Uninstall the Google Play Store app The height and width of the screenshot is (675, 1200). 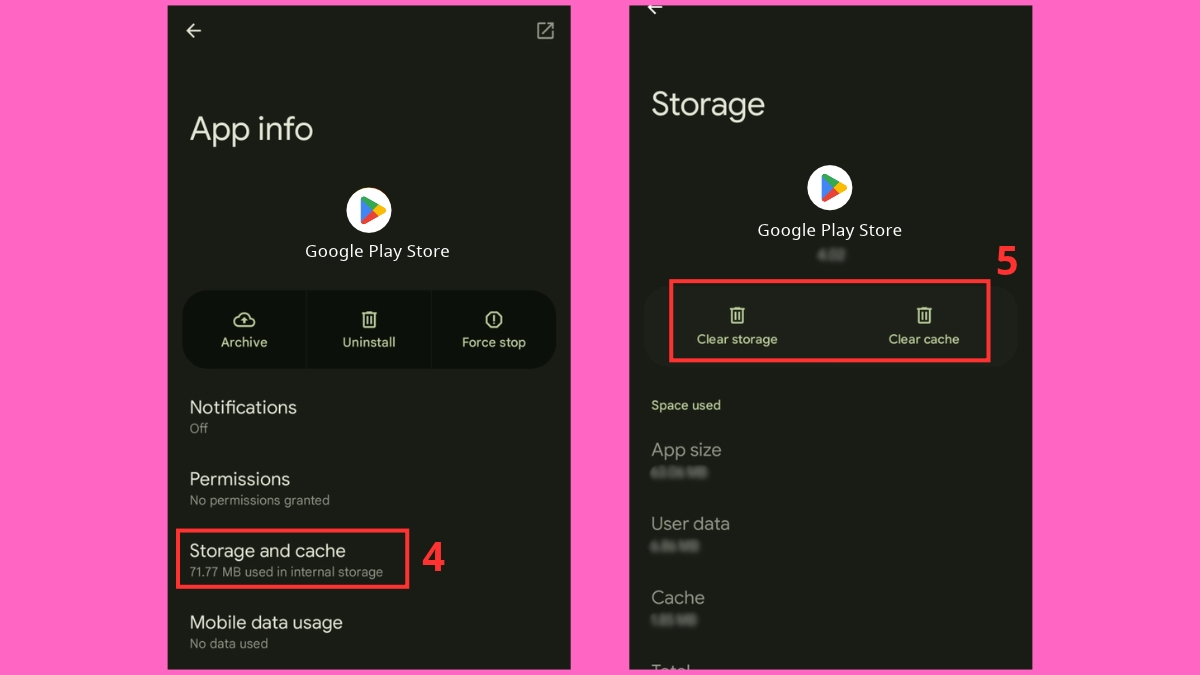pyautogui.click(x=369, y=330)
